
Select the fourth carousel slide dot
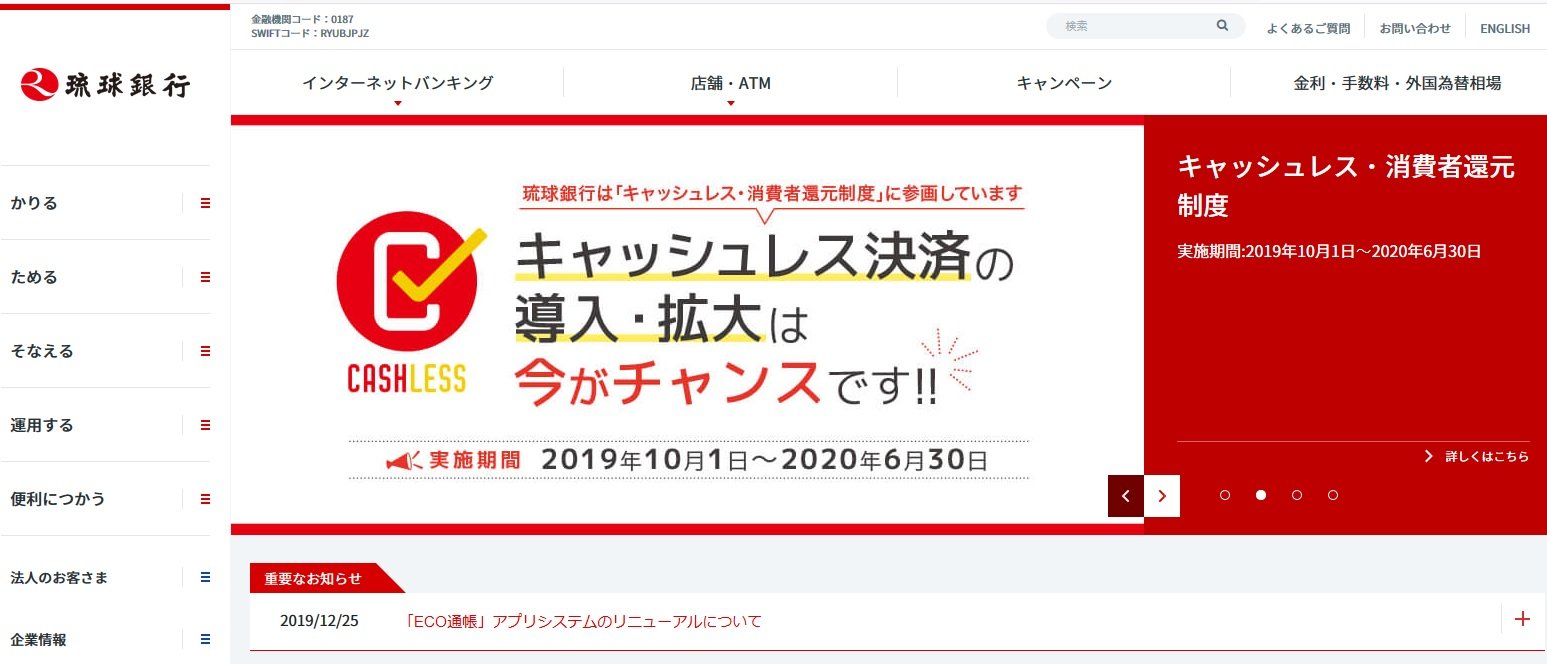[1333, 495]
